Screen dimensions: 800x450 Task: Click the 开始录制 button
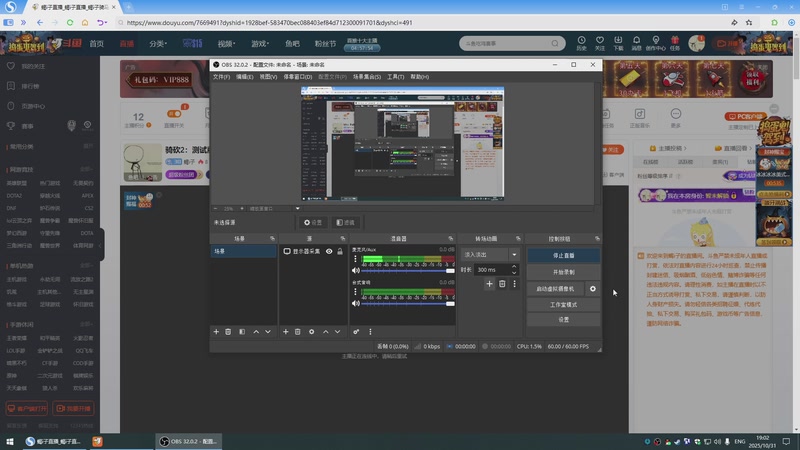tap(564, 272)
